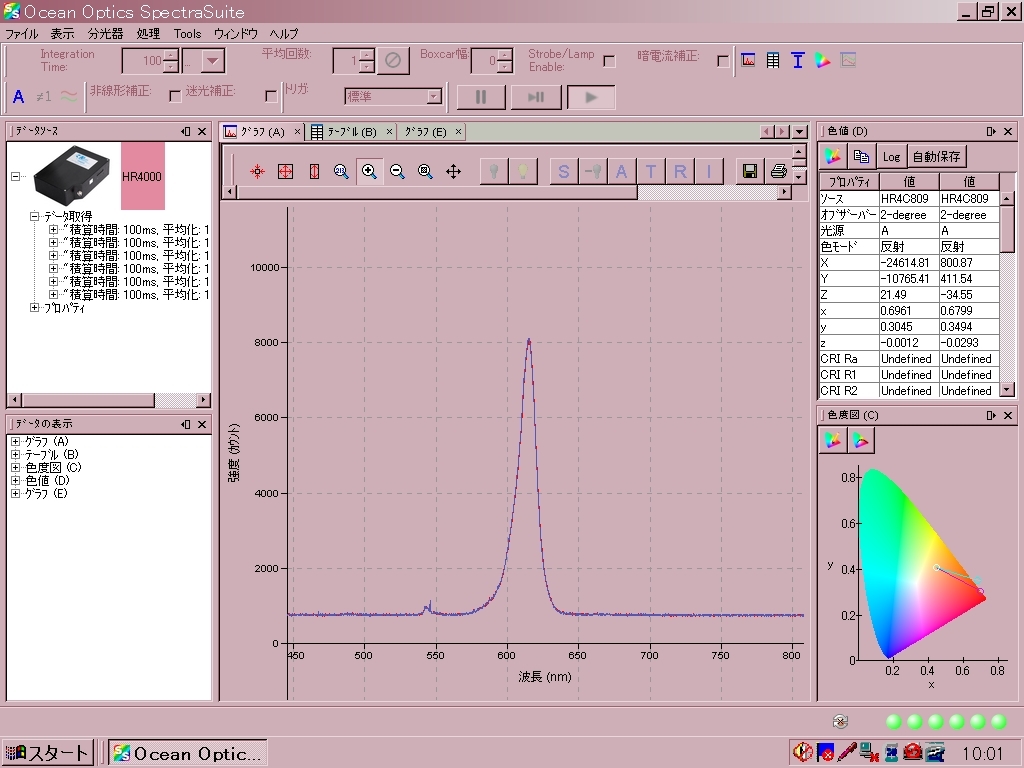Click the zoom to region magnifier icon
Image resolution: width=1024 pixels, height=768 pixels.
[x=425, y=171]
